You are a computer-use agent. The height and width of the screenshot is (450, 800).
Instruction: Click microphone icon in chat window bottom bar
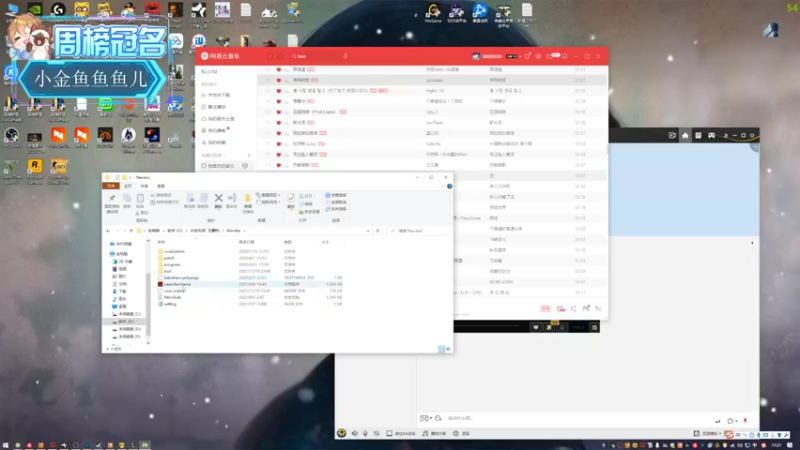pyautogui.click(x=365, y=433)
